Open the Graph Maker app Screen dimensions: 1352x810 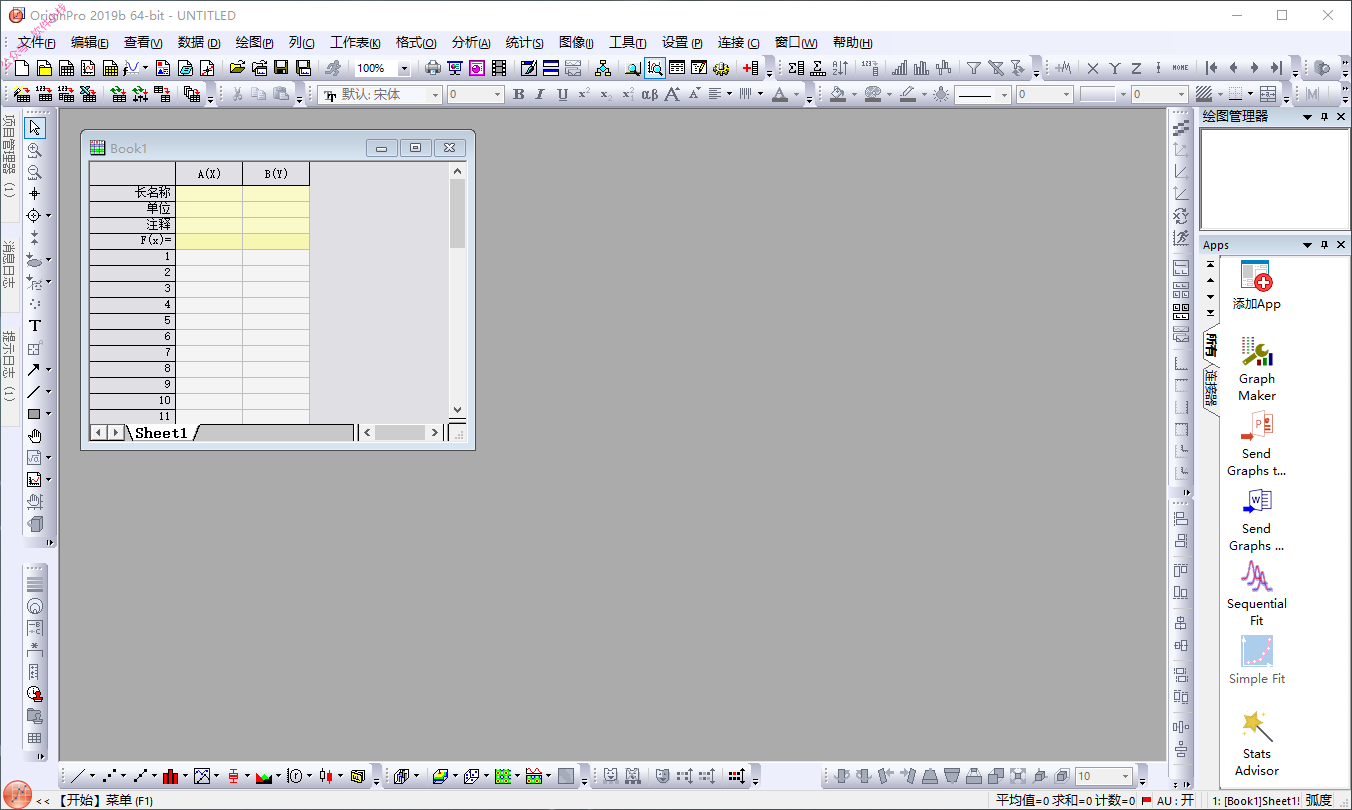tap(1256, 369)
